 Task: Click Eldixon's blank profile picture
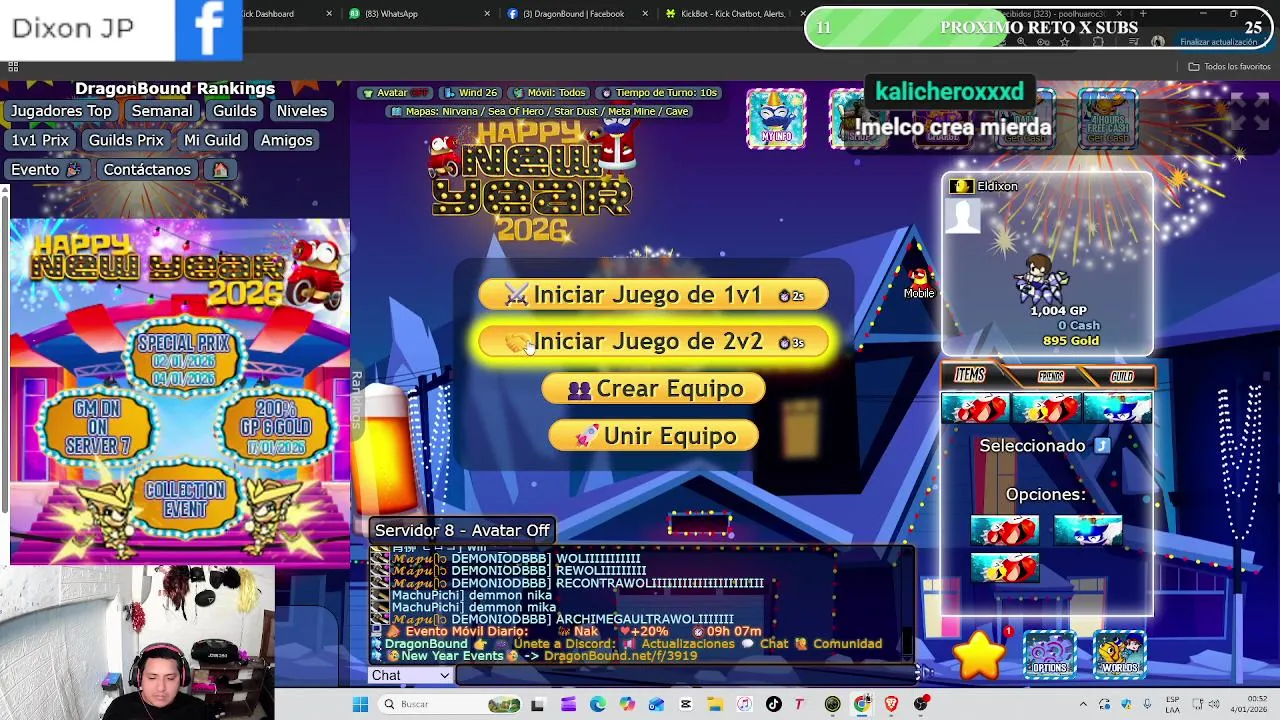point(963,215)
